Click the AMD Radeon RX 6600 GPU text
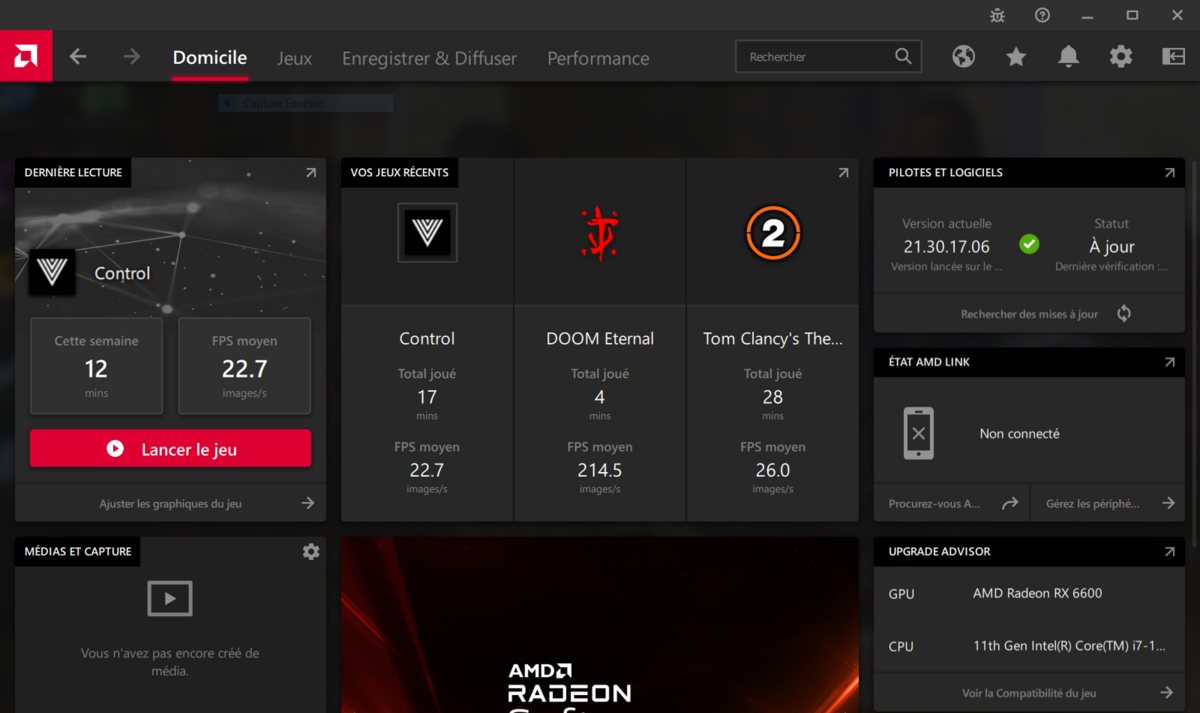The image size is (1200, 713). click(1037, 593)
